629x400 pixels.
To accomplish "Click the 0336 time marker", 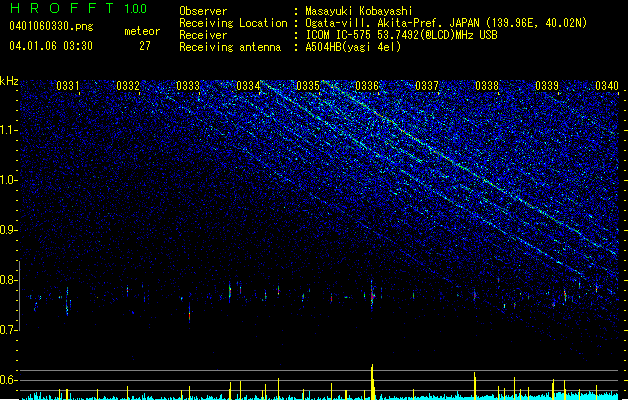I will click(x=367, y=86).
